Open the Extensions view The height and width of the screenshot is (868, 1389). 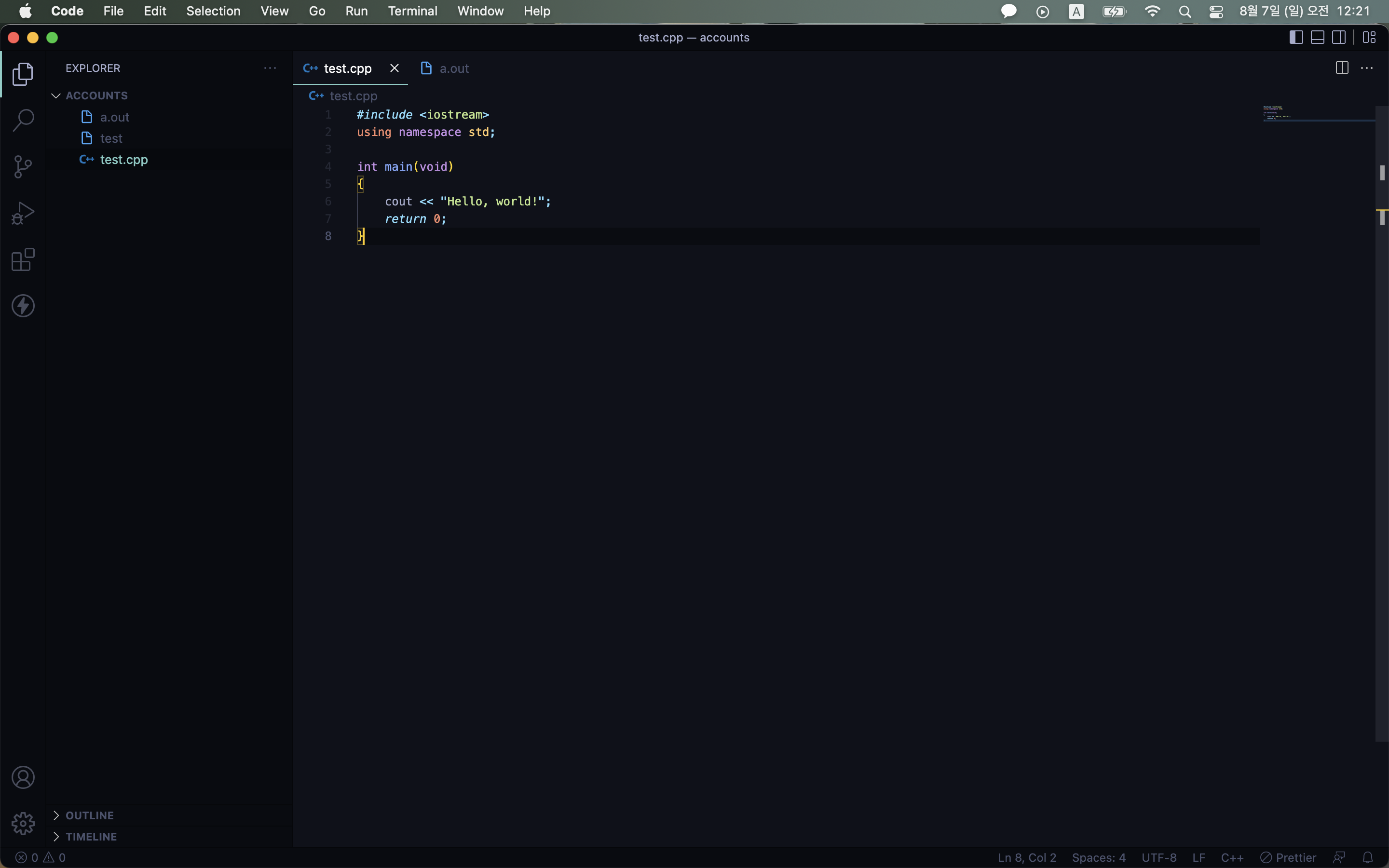tap(23, 259)
